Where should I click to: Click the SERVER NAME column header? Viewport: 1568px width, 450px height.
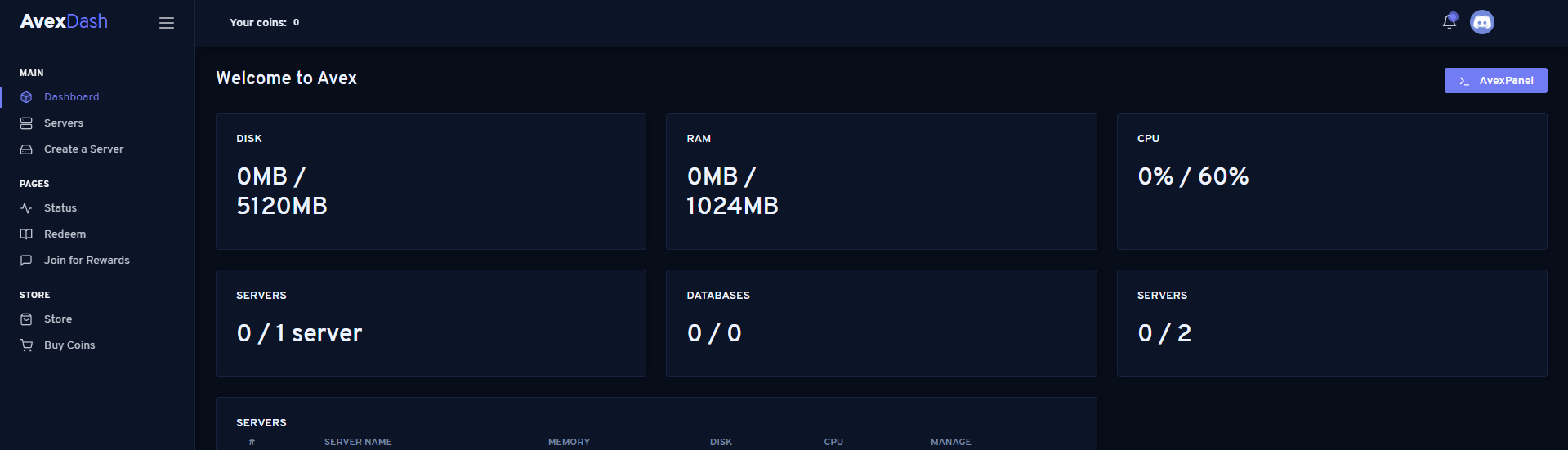point(358,442)
